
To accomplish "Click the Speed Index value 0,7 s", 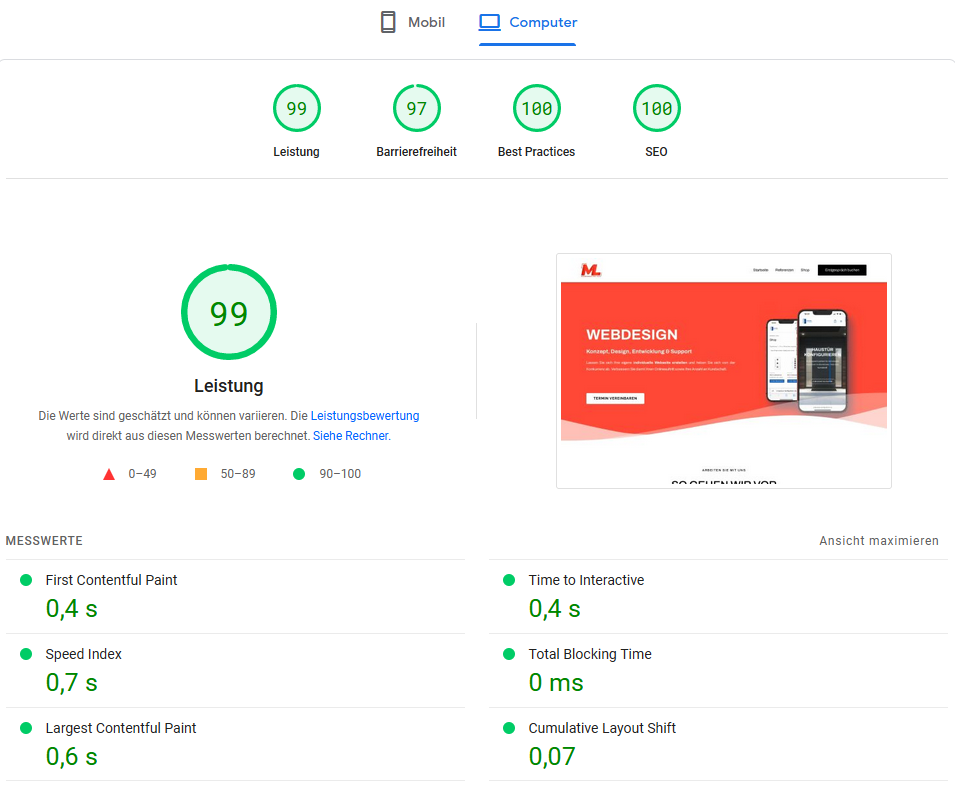I will (72, 682).
